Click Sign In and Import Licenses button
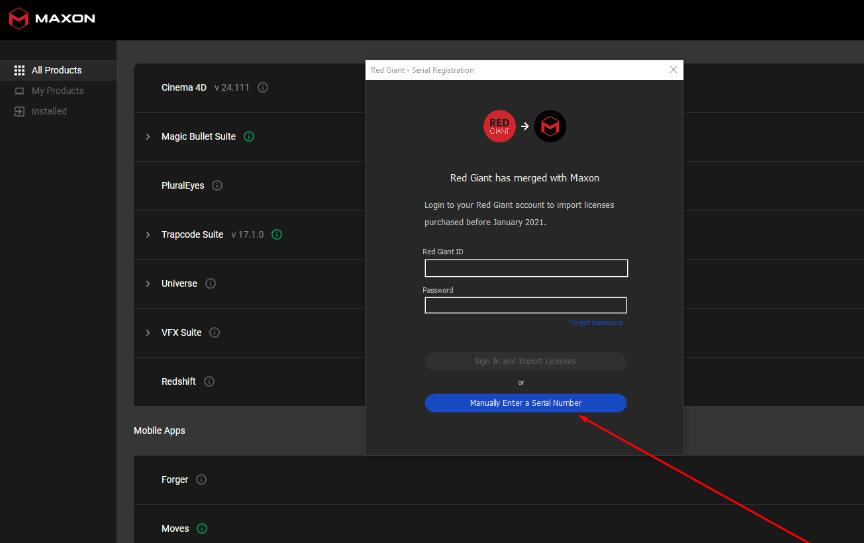The image size is (864, 543). (525, 361)
